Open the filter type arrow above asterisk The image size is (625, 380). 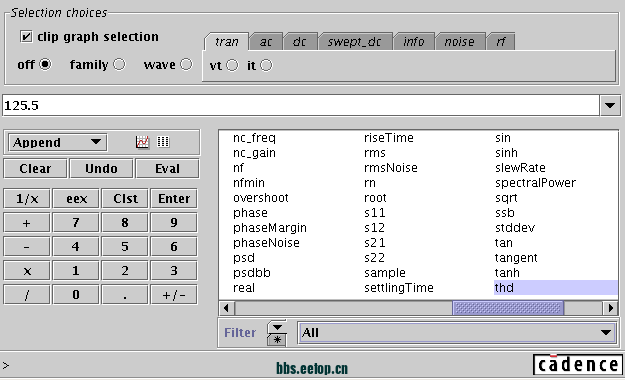[277, 327]
